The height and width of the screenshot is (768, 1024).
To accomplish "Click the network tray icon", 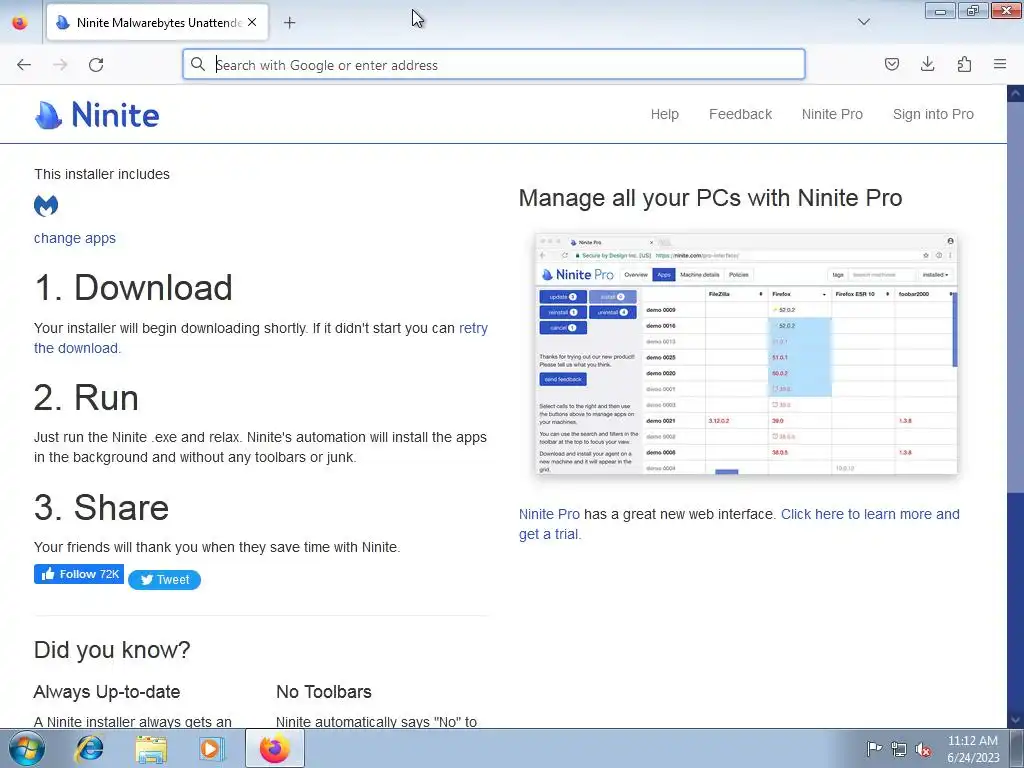I will pos(899,749).
